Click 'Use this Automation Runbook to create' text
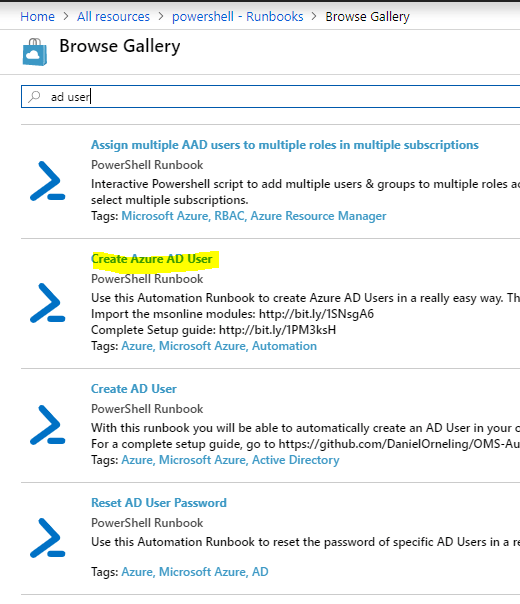This screenshot has width=520, height=604. 305,298
